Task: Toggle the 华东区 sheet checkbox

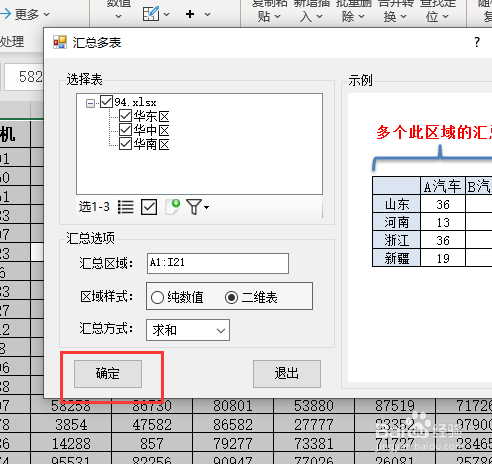Action: [x=125, y=116]
